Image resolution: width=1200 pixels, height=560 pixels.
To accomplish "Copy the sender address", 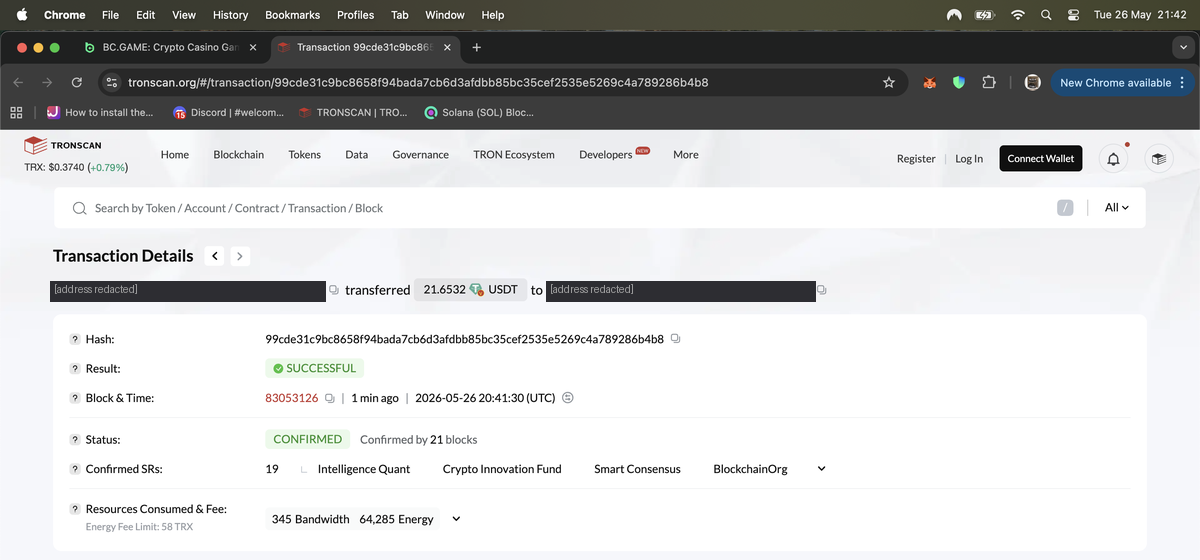I will [334, 290].
